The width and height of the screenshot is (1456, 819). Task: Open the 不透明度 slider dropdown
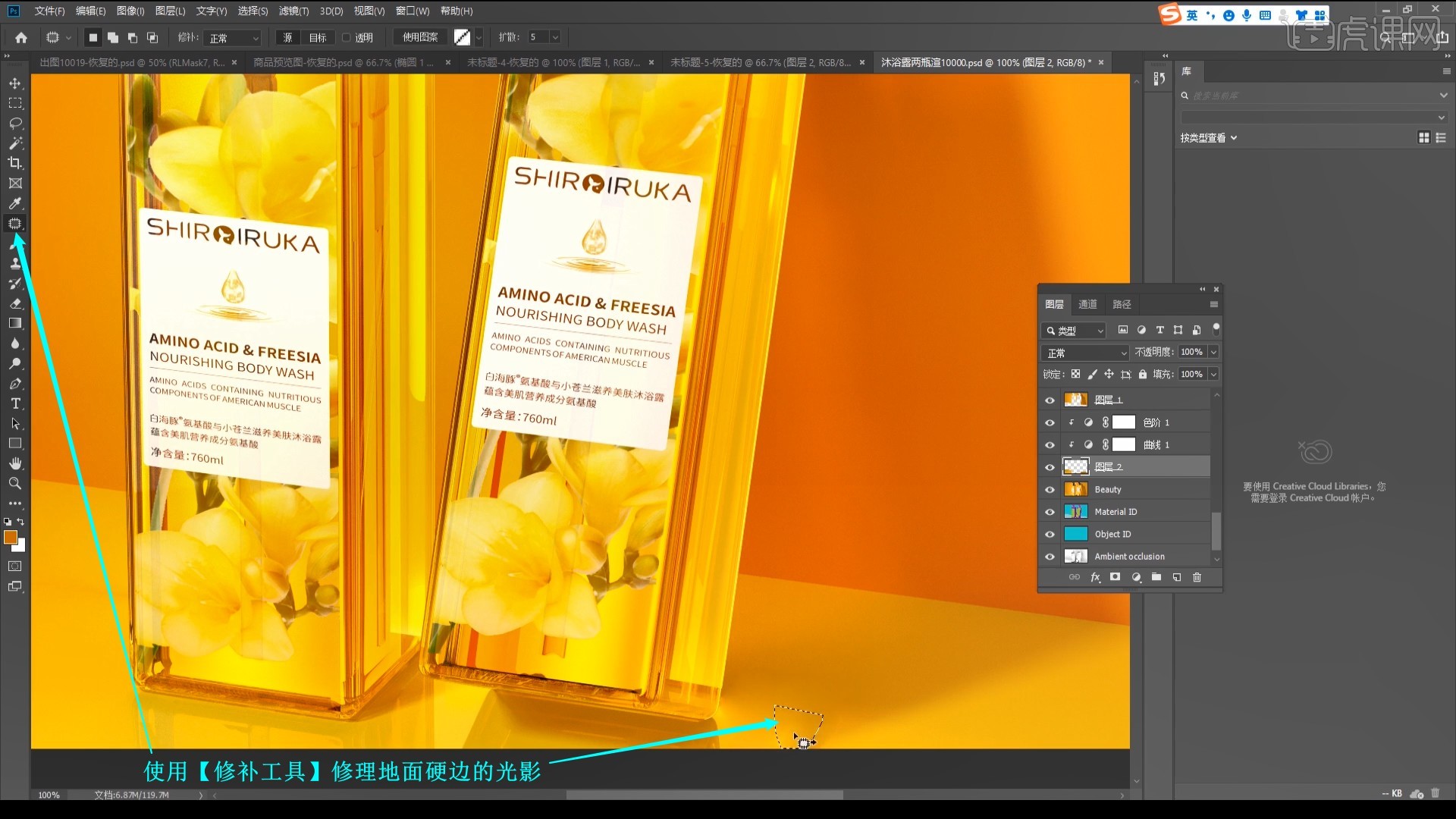pos(1214,352)
